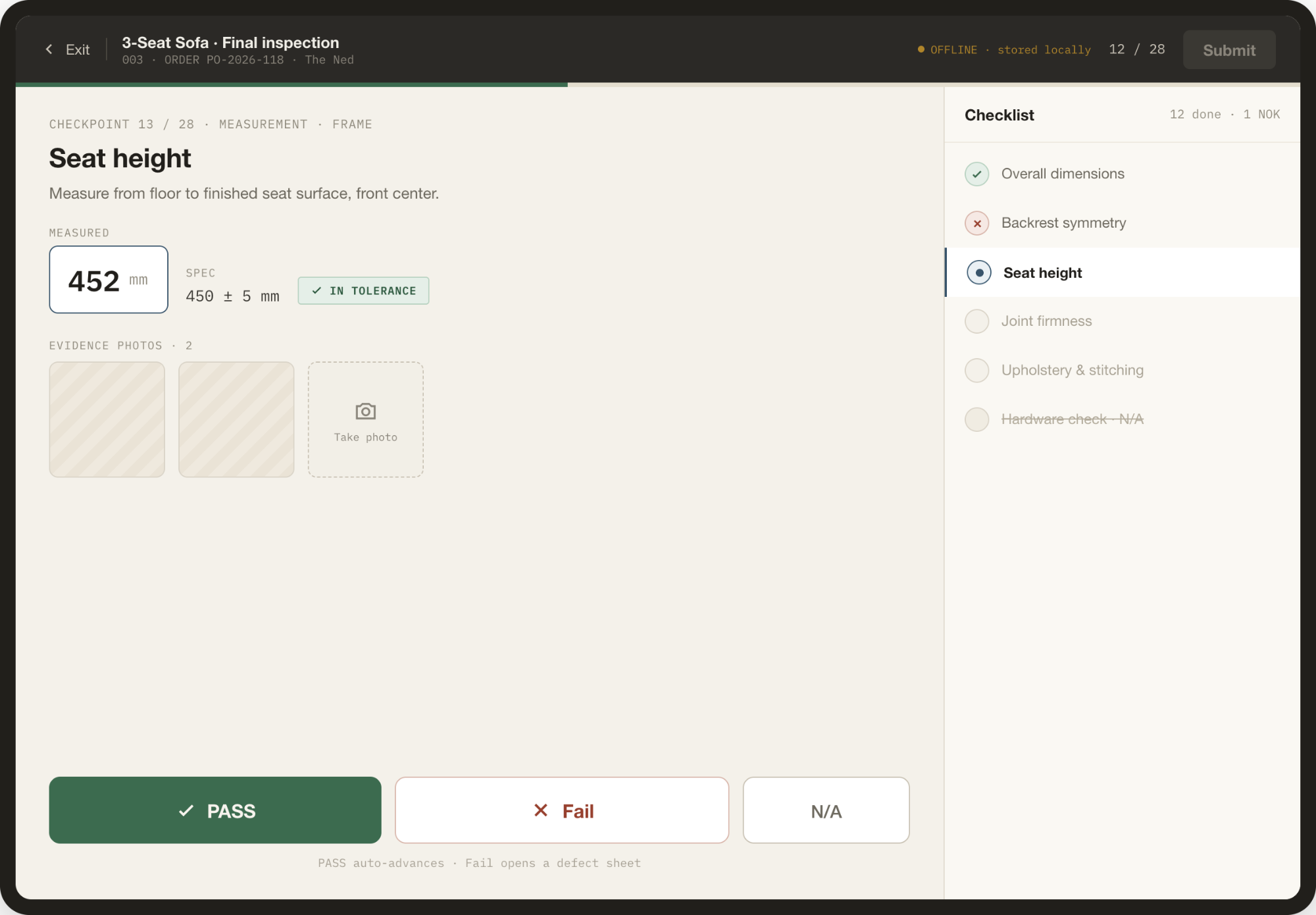Mark checkpoint as Fail

click(x=562, y=810)
